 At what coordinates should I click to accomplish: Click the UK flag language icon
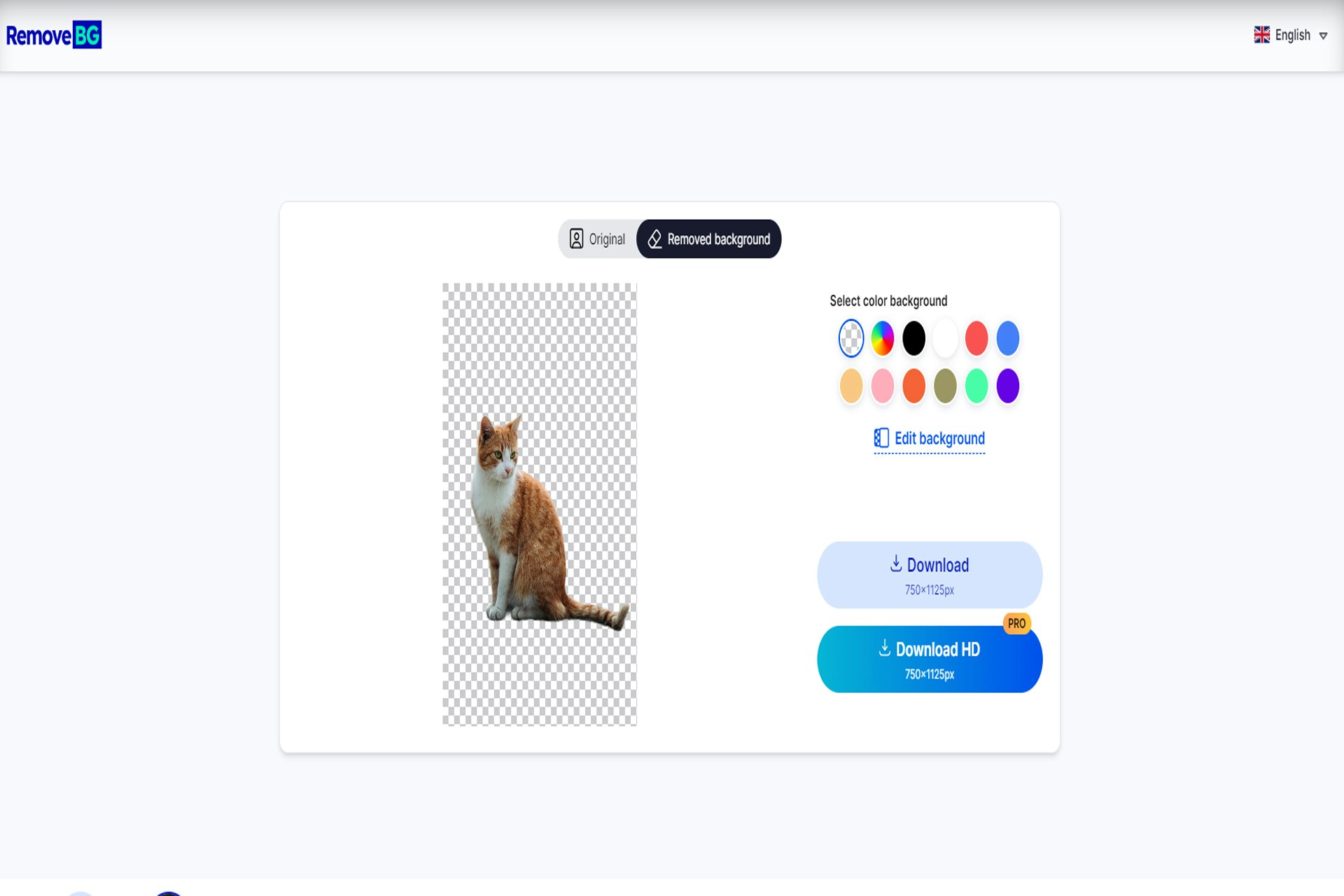coord(1261,35)
